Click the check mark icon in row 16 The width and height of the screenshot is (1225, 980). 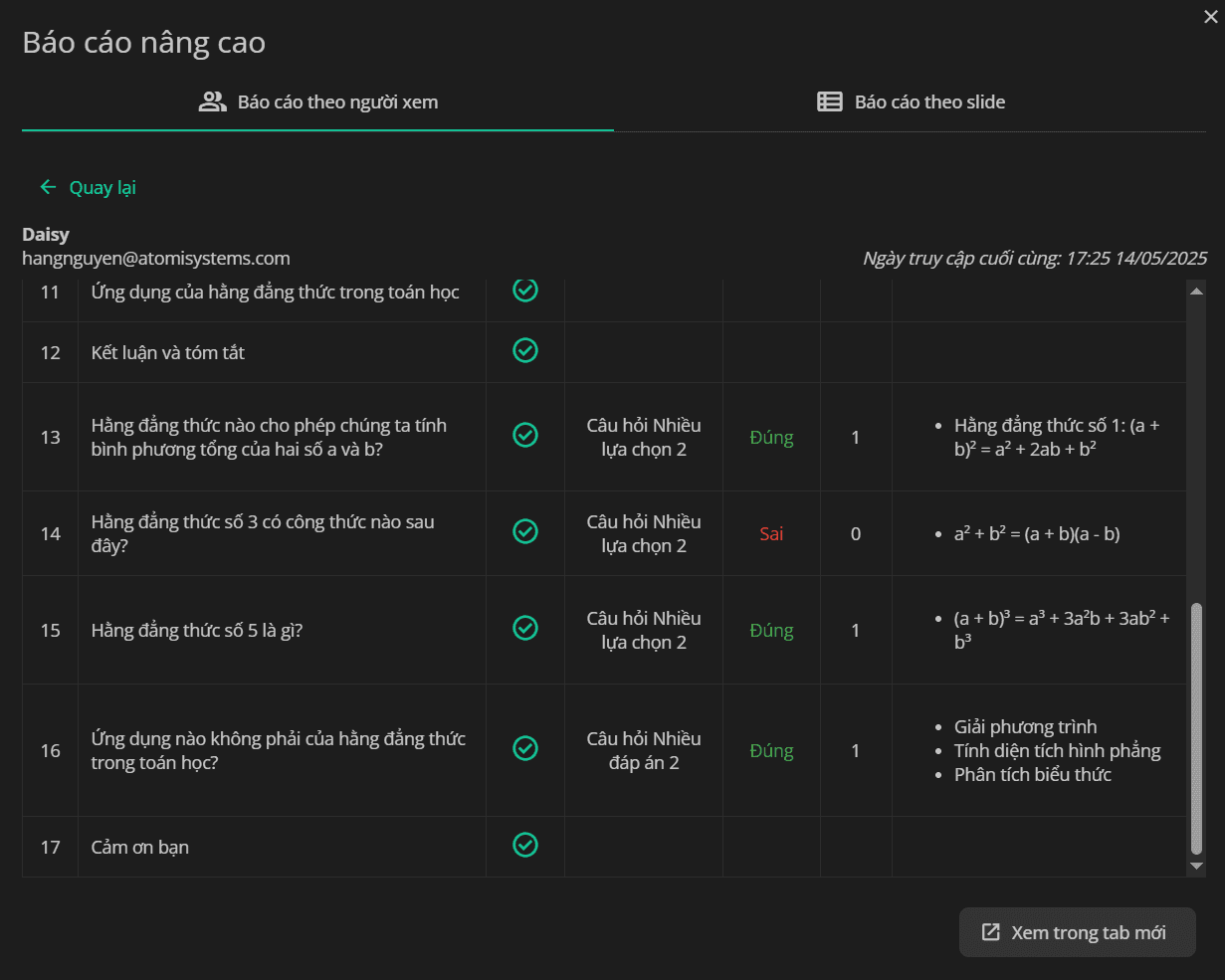tap(525, 748)
